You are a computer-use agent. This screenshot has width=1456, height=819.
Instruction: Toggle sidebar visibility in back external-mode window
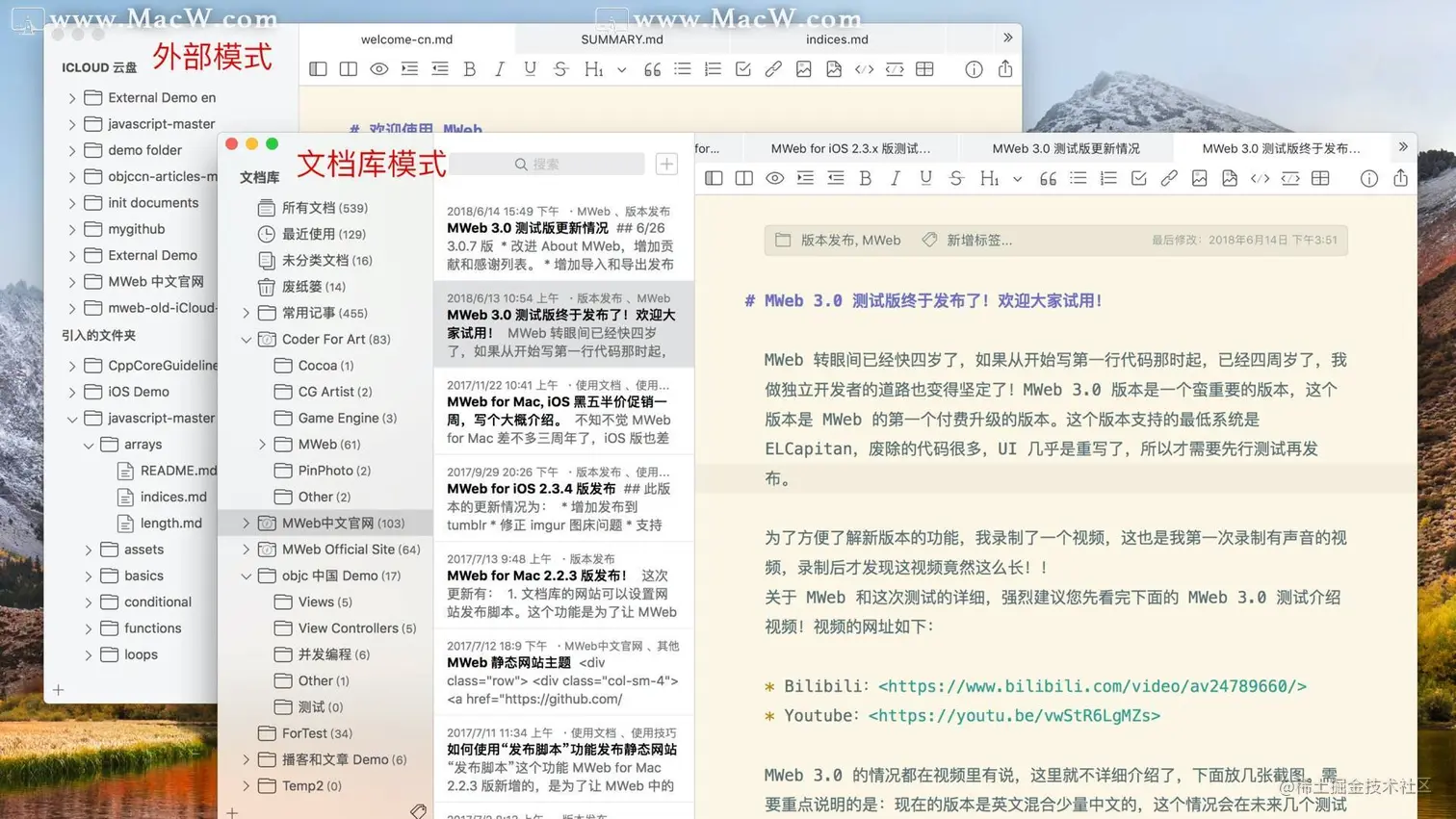318,69
